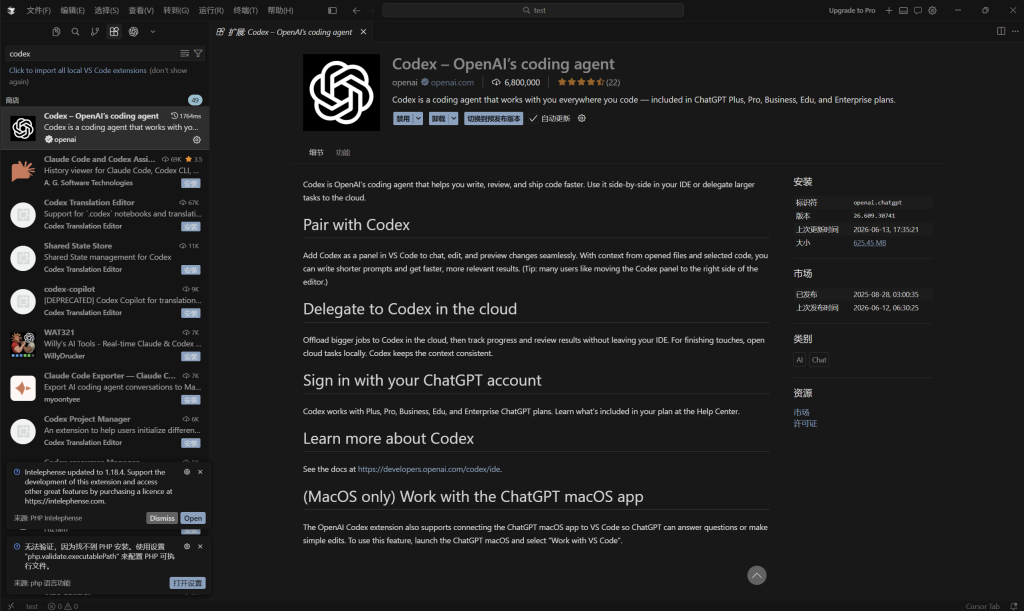Open the Codex OpenAI sidebar icon
1024x611 pixels.
tap(133, 31)
